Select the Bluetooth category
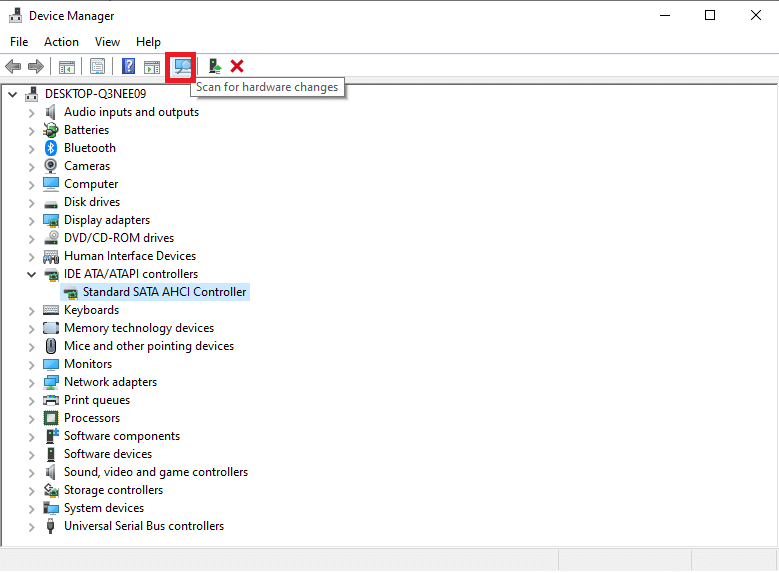The height and width of the screenshot is (573, 779). (90, 148)
